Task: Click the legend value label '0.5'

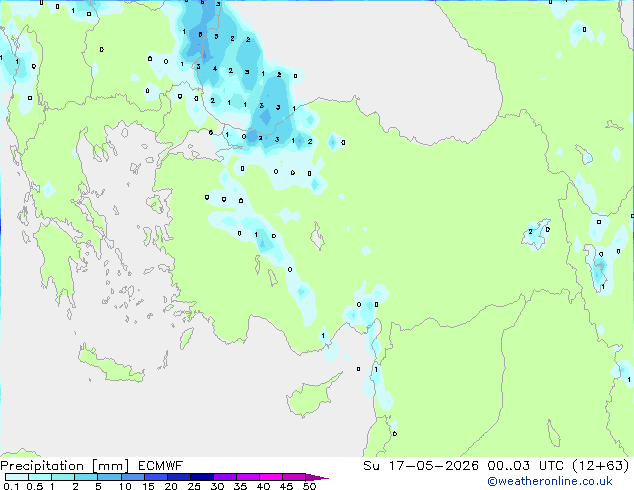Action: 35,486
